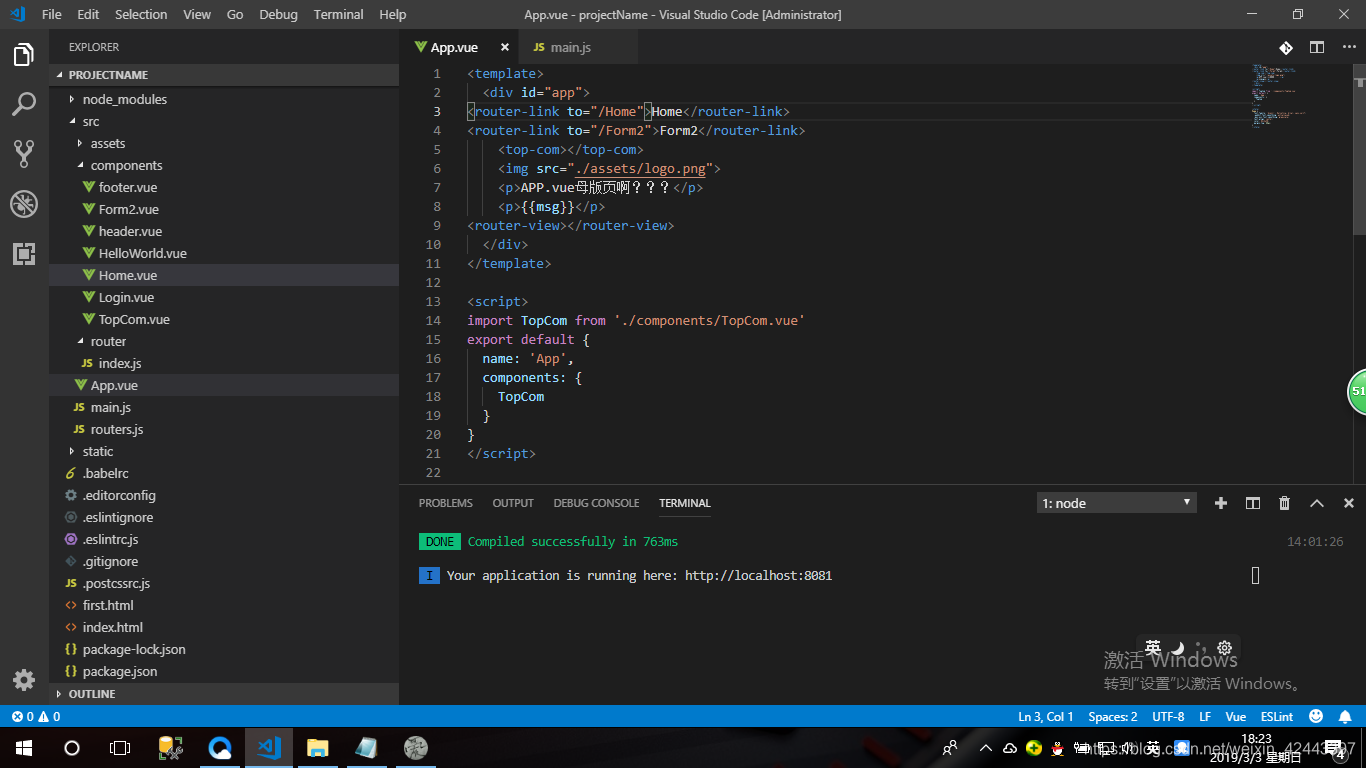Viewport: 1366px width, 768px height.
Task: Open Form2.vue in explorer
Action: click(x=224, y=209)
